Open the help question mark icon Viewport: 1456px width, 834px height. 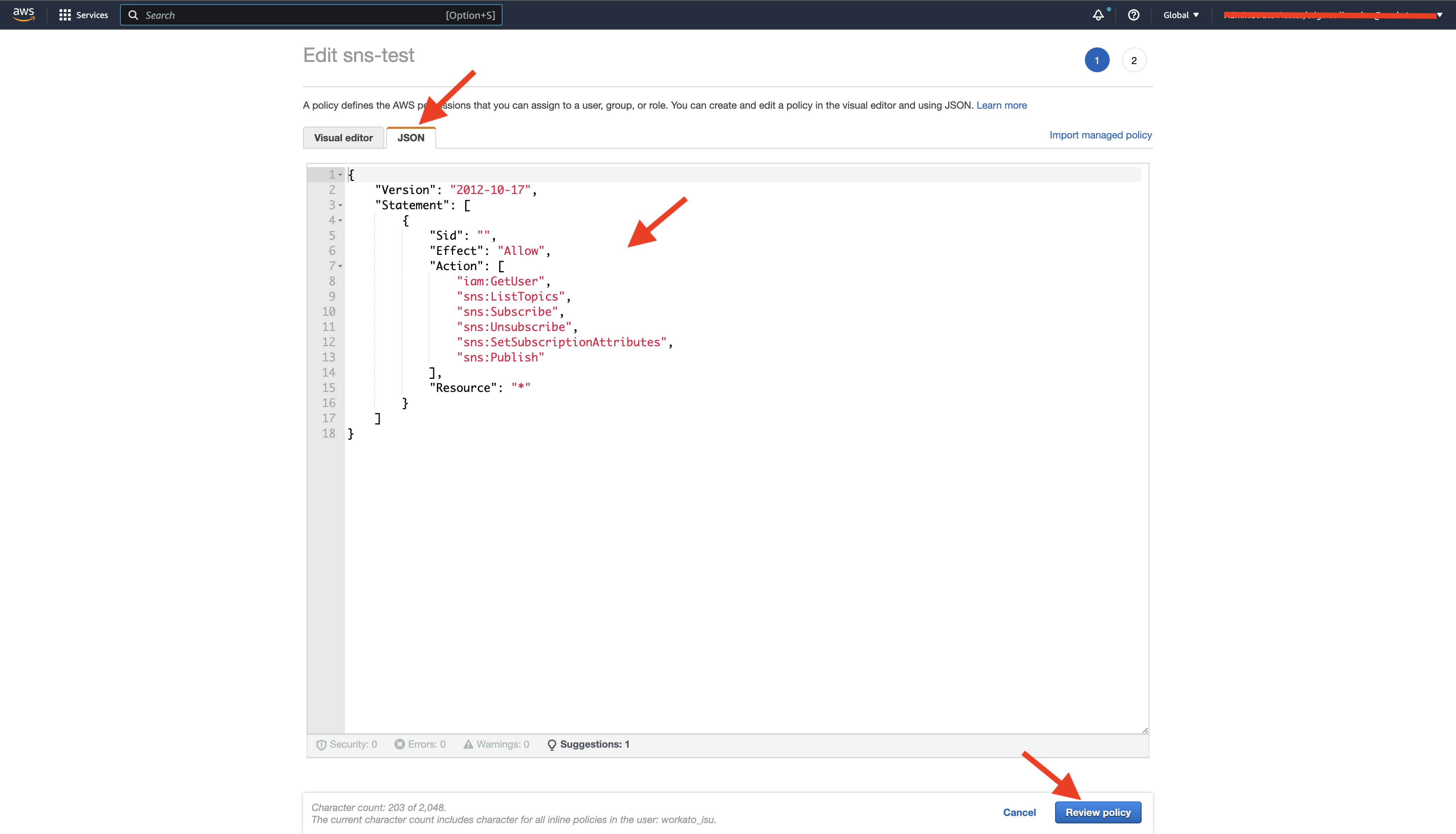click(x=1133, y=15)
